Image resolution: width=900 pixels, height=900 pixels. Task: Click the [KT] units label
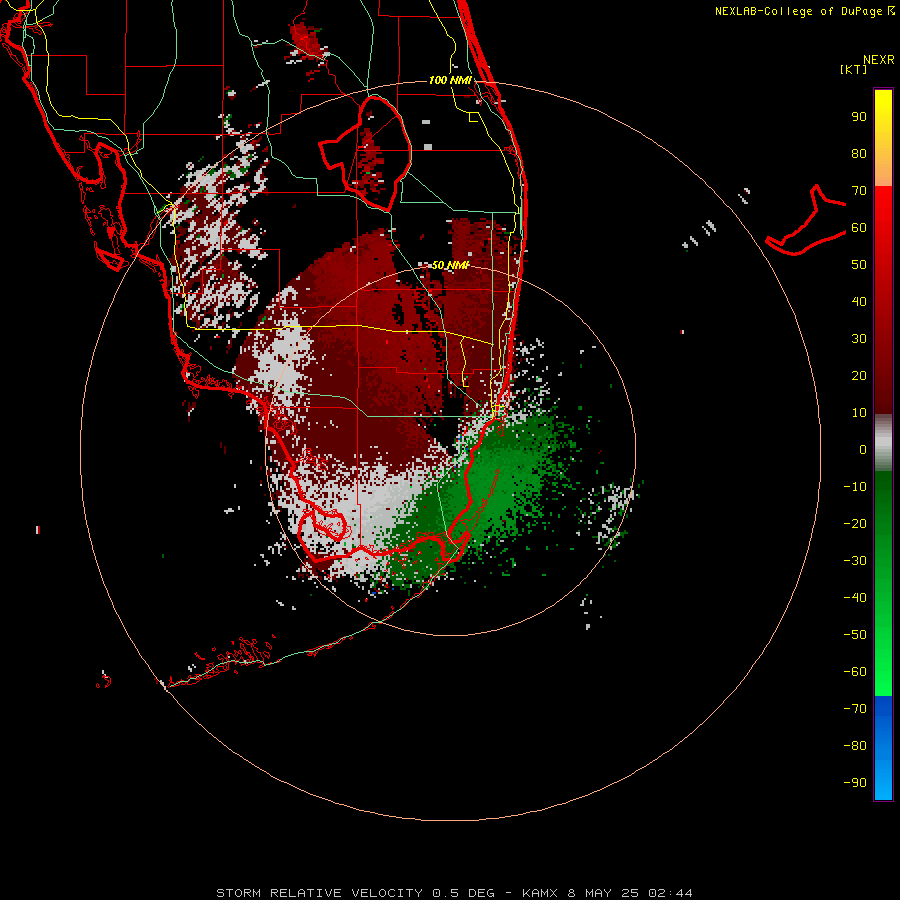tap(854, 69)
